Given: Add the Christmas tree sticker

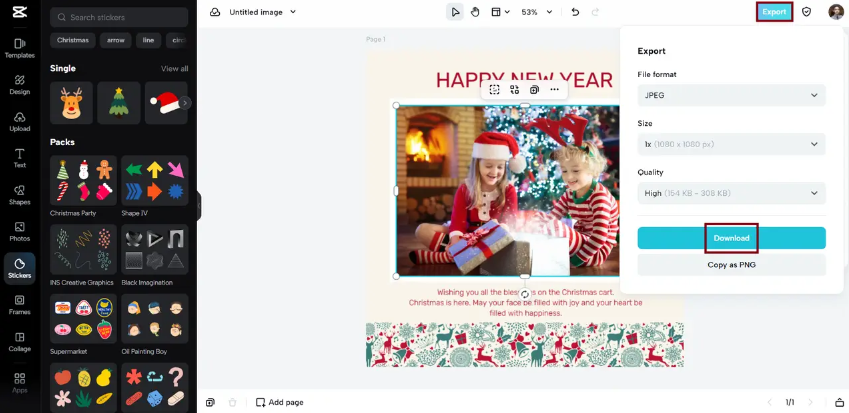Looking at the screenshot, I should point(119,103).
